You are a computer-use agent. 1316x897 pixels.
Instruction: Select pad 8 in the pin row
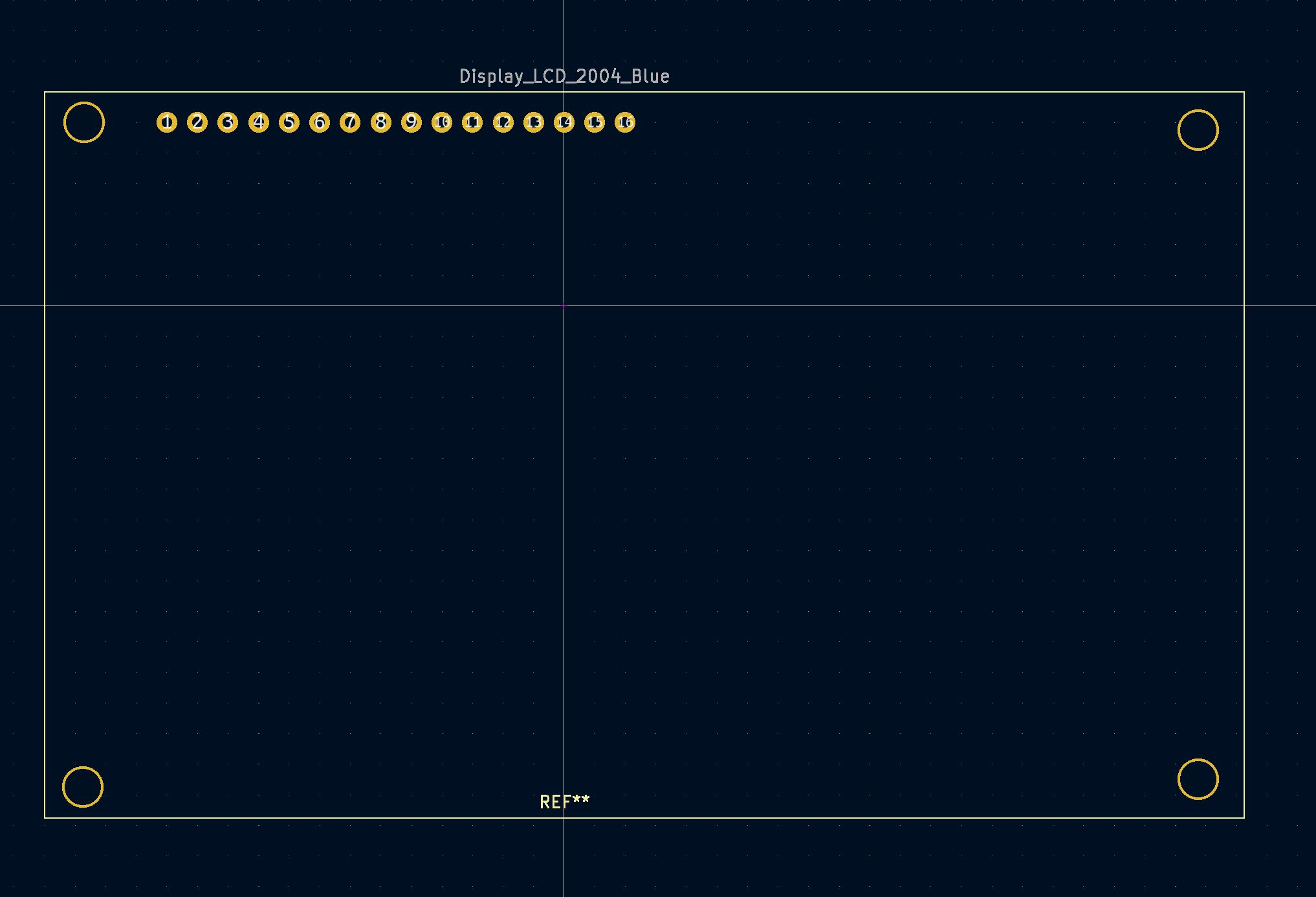click(x=381, y=122)
